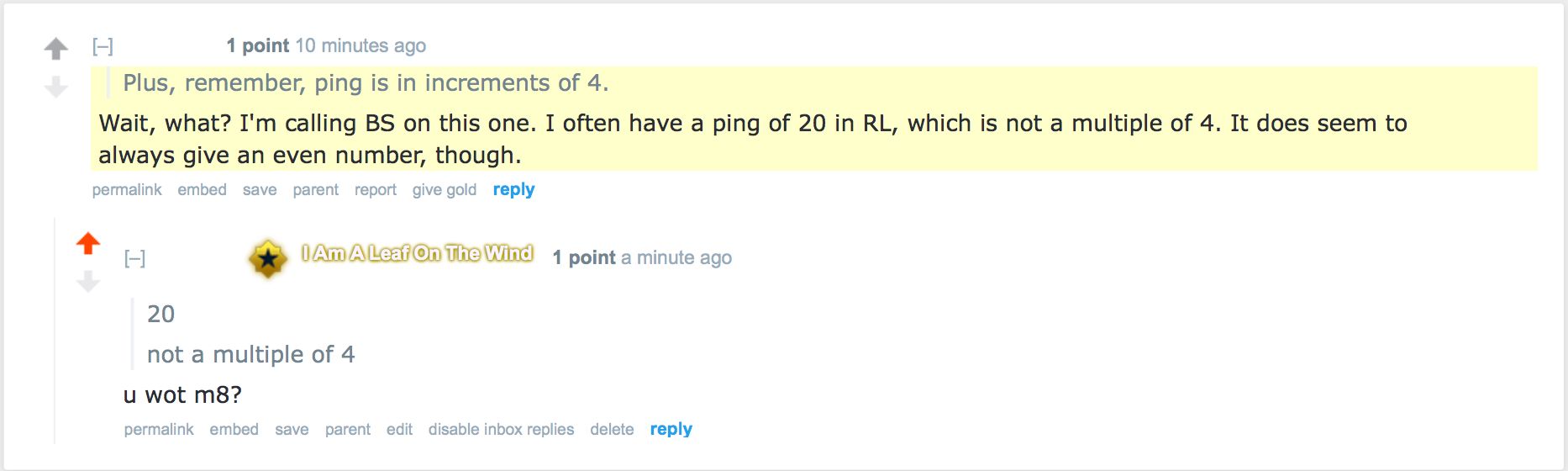Report the first comment
This screenshot has width=1568, height=471.
pos(375,190)
